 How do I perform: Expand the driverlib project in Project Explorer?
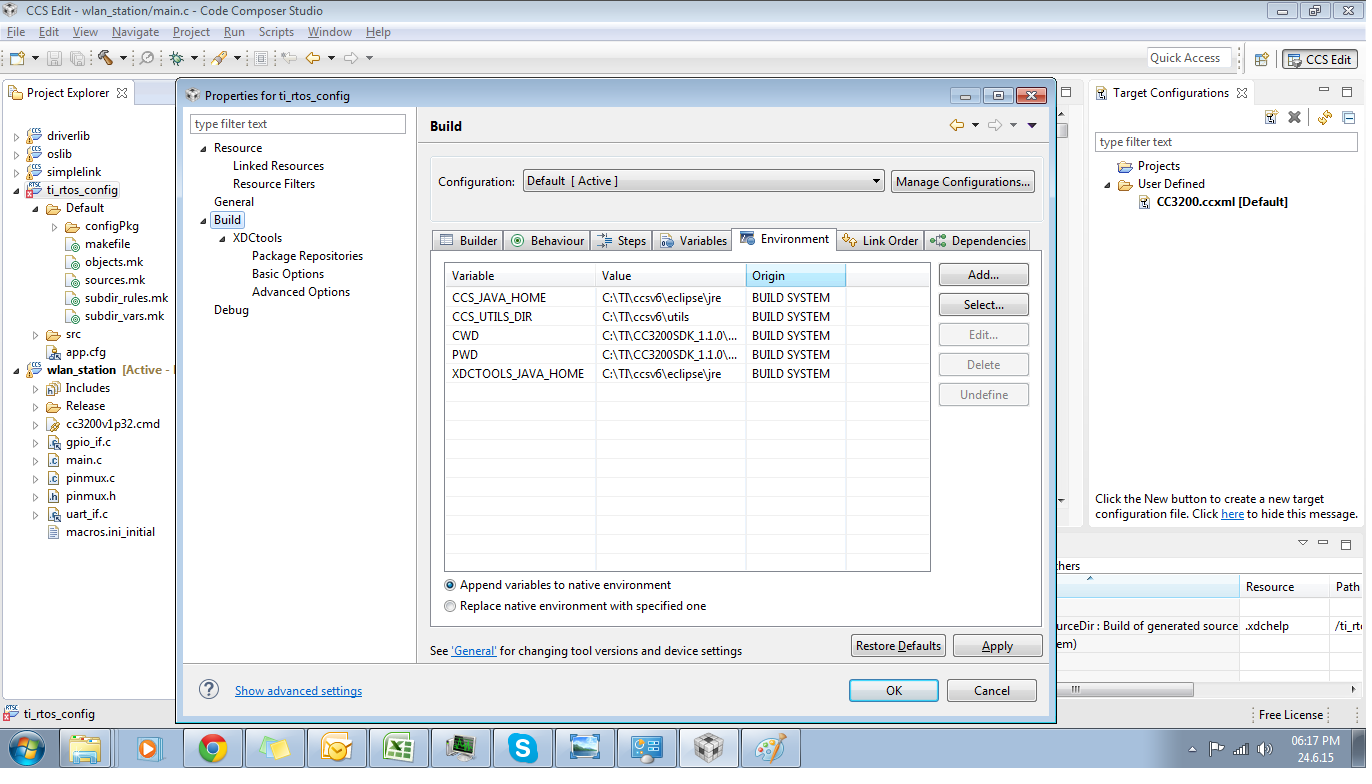pos(16,136)
